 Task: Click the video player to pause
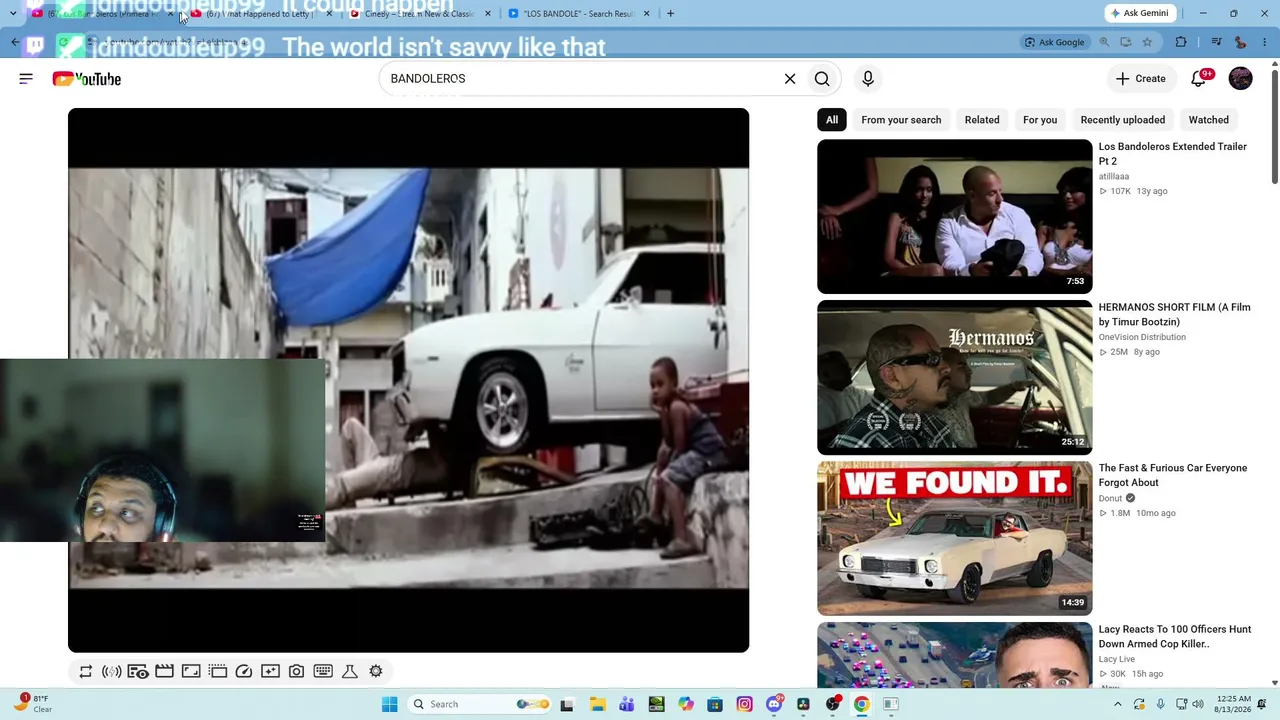pos(408,380)
